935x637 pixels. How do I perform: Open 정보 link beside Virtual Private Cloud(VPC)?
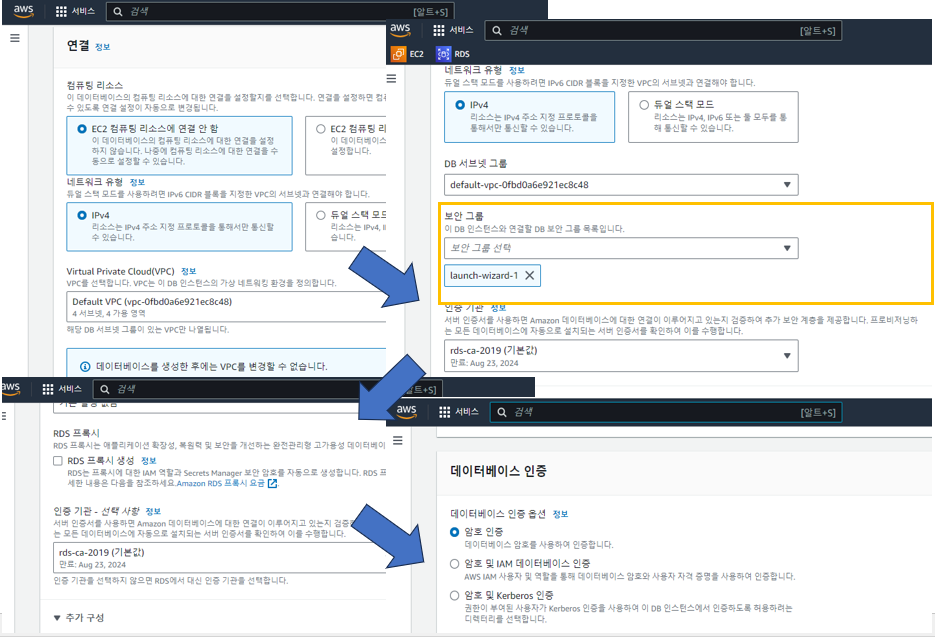click(188, 271)
